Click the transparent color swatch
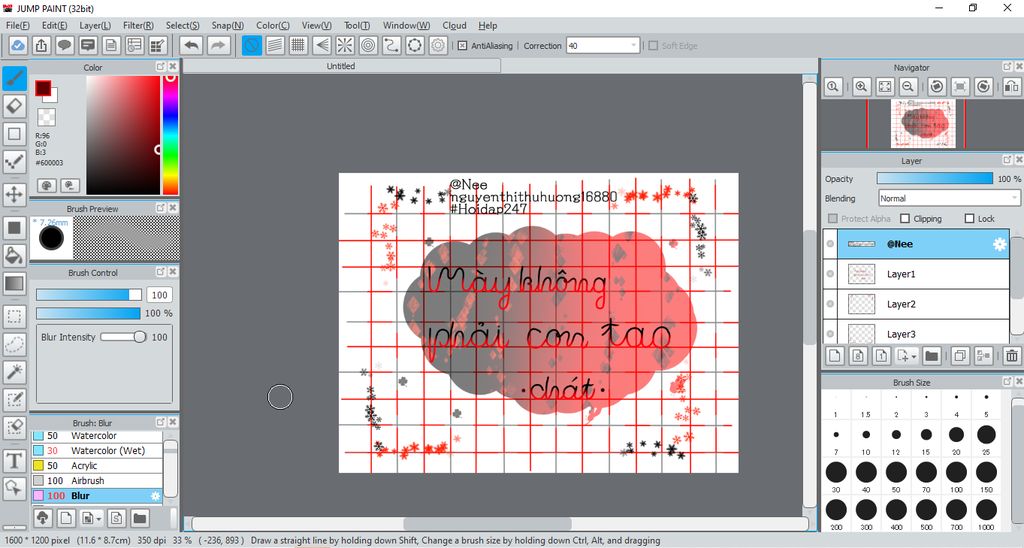 point(46,118)
